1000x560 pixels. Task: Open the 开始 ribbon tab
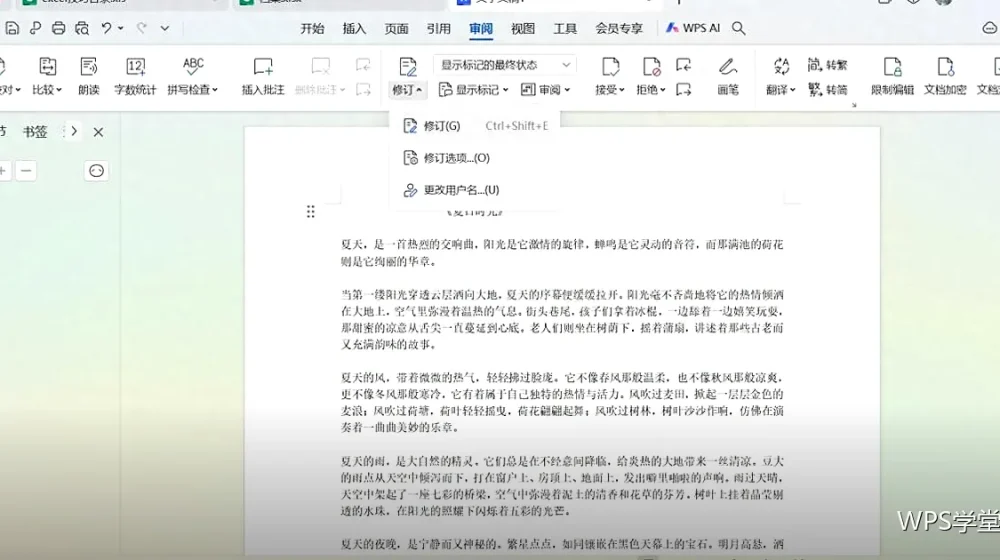[312, 29]
